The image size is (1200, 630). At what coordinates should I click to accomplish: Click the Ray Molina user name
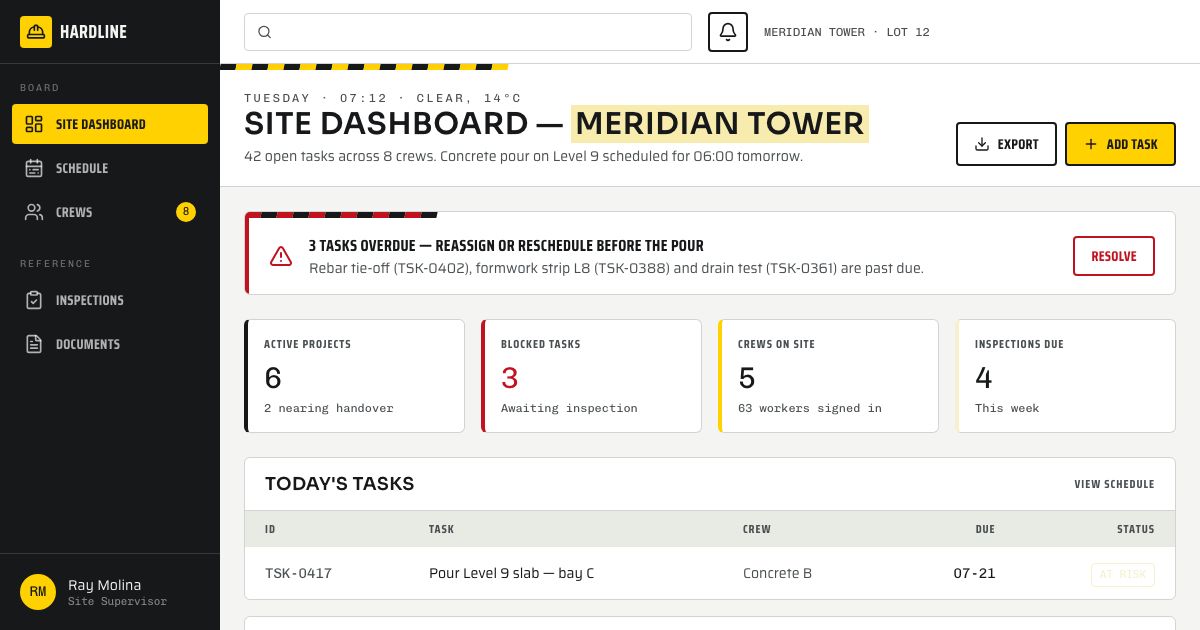[105, 585]
